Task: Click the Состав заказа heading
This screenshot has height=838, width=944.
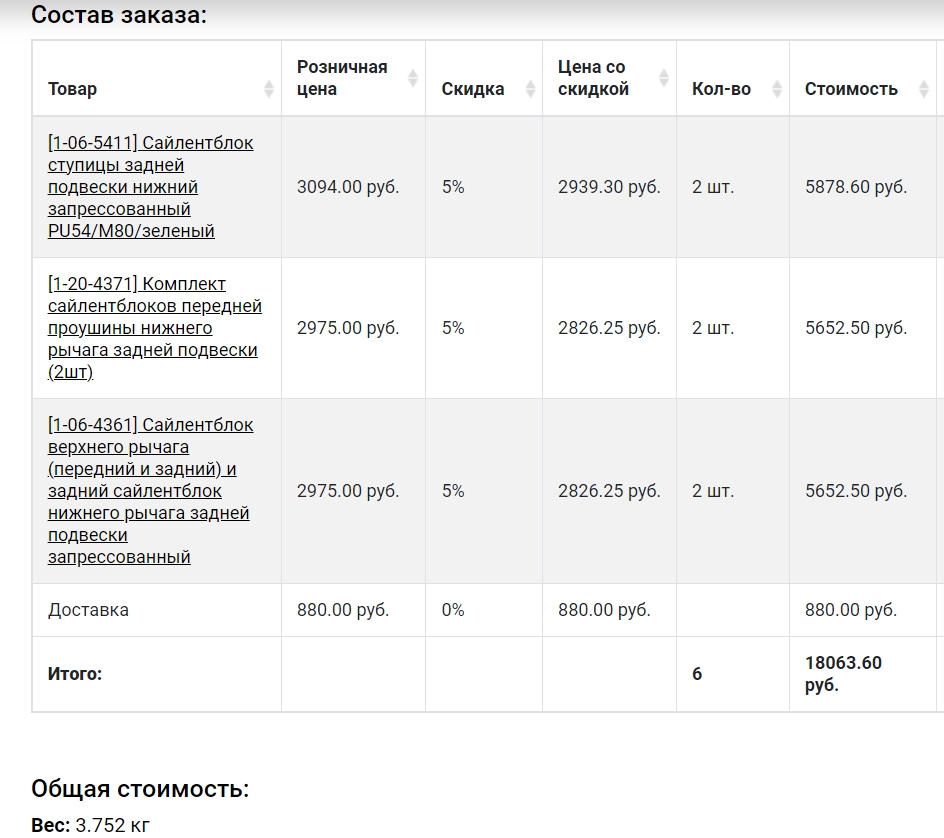Action: click(119, 15)
